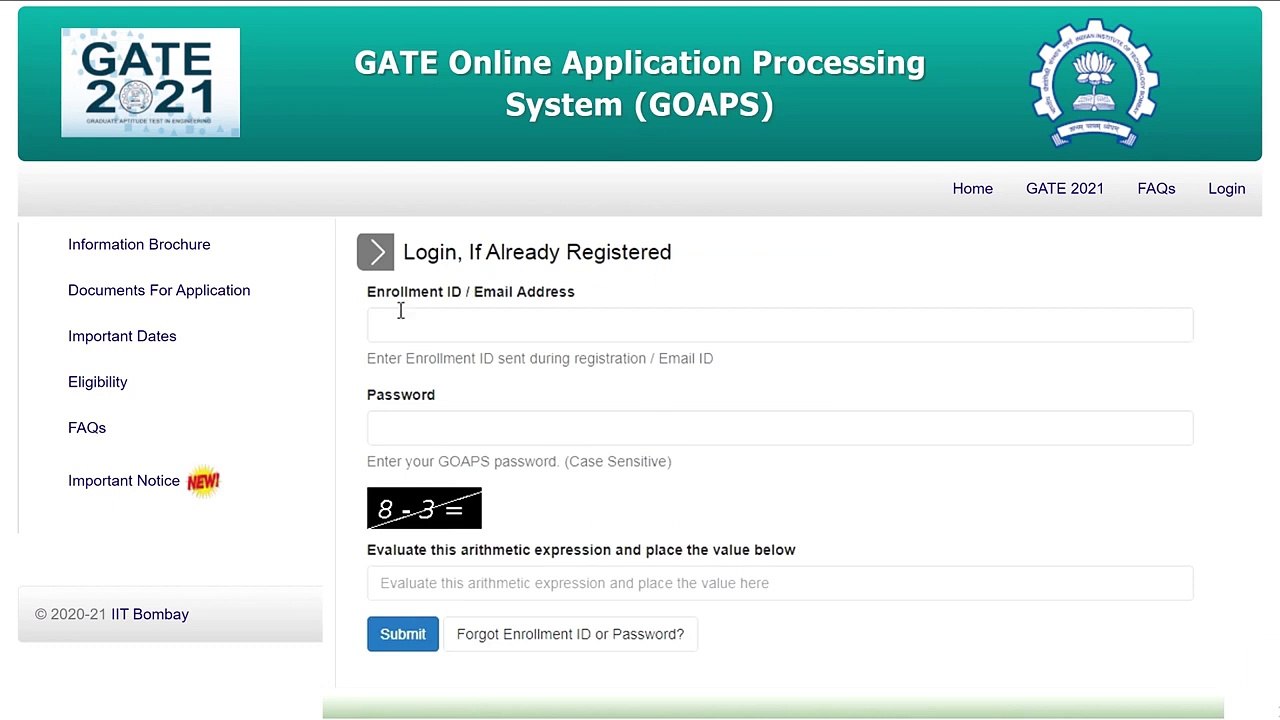Image resolution: width=1280 pixels, height=720 pixels.
Task: Open FAQs in the left sidebar
Action: click(x=87, y=428)
